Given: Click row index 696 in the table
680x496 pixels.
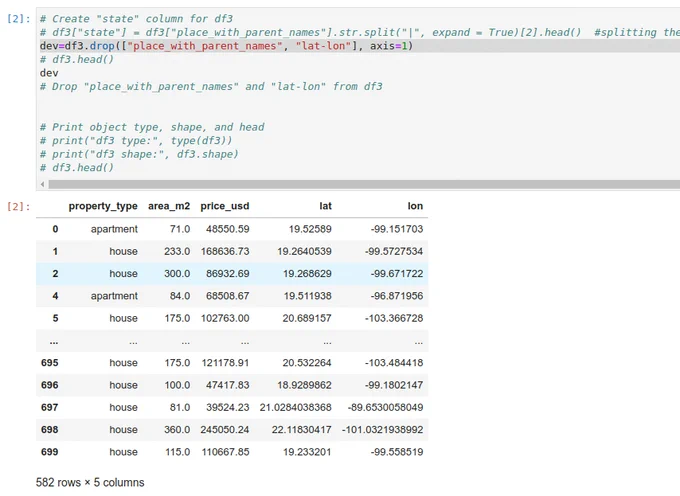Looking at the screenshot, I should click(49, 385).
